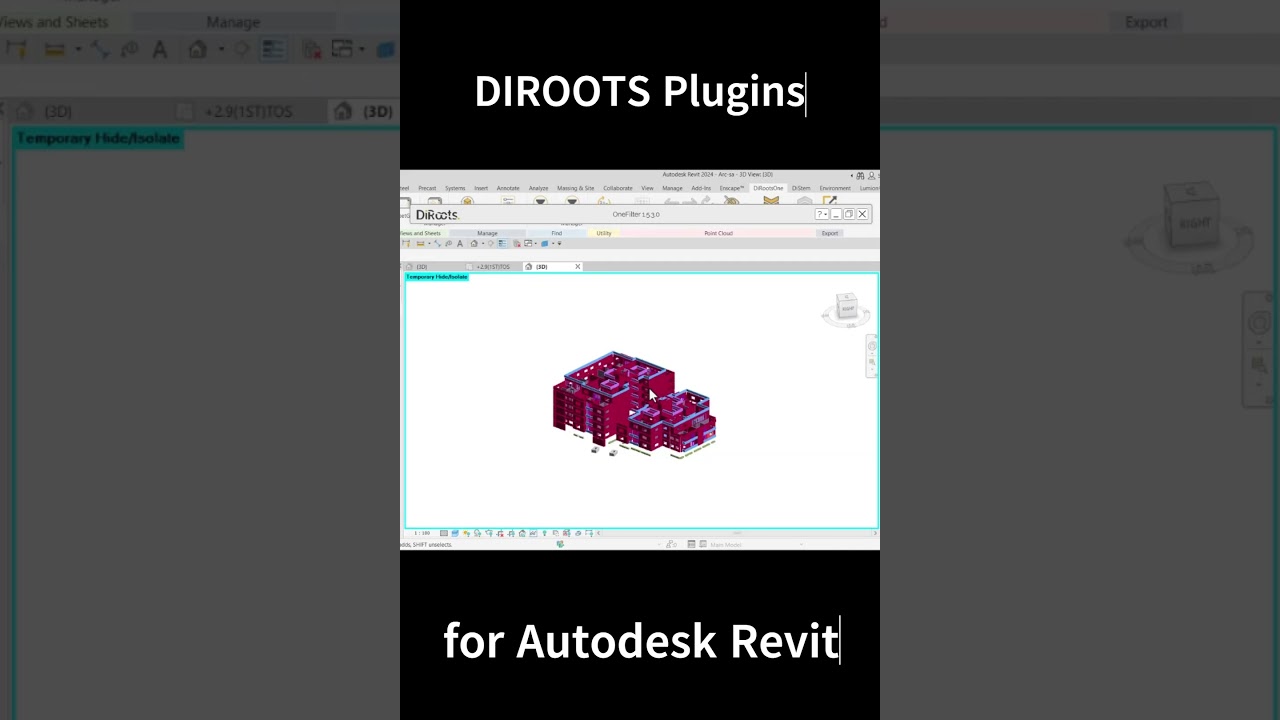Click the Text tool A icon
Image resolution: width=1280 pixels, height=720 pixels.
(460, 244)
